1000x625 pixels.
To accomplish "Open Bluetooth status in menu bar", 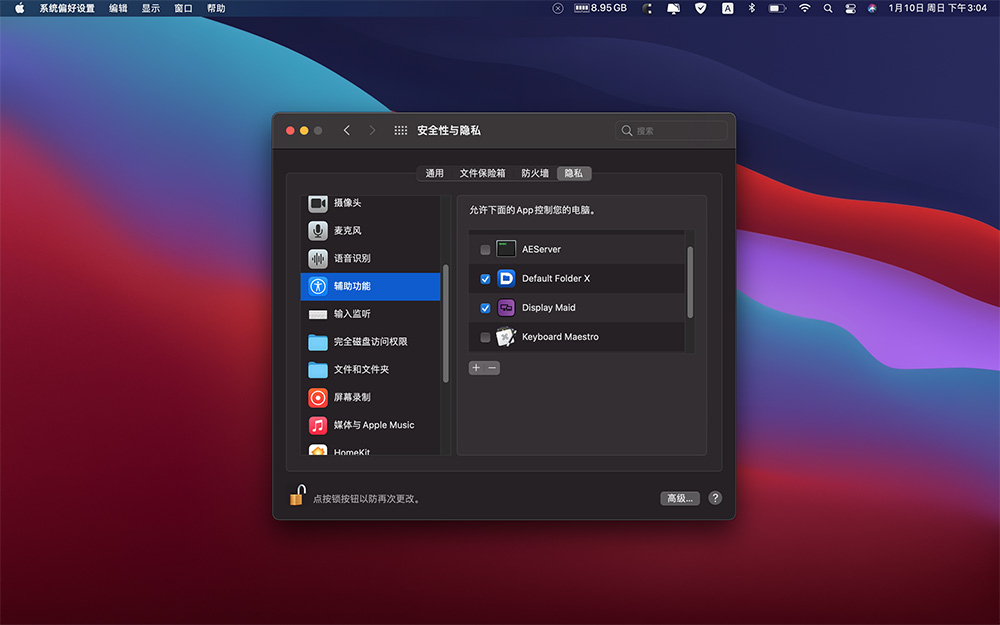I will 751,8.
